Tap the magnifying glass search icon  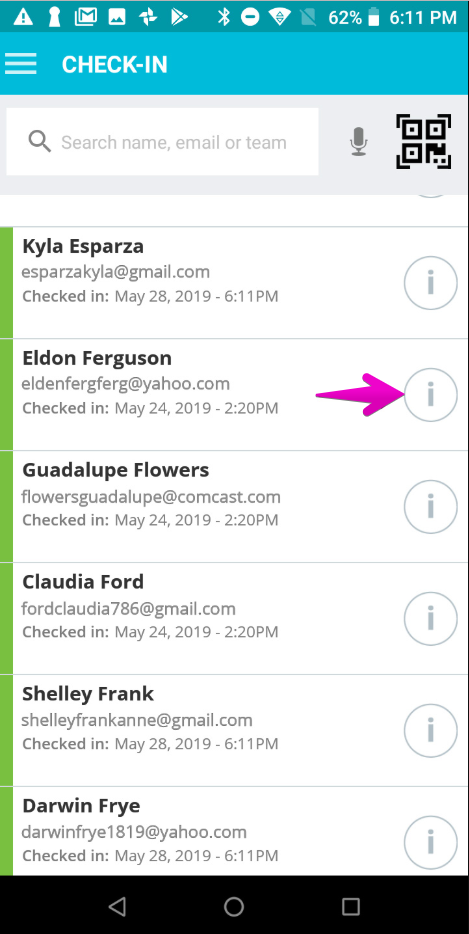click(39, 142)
